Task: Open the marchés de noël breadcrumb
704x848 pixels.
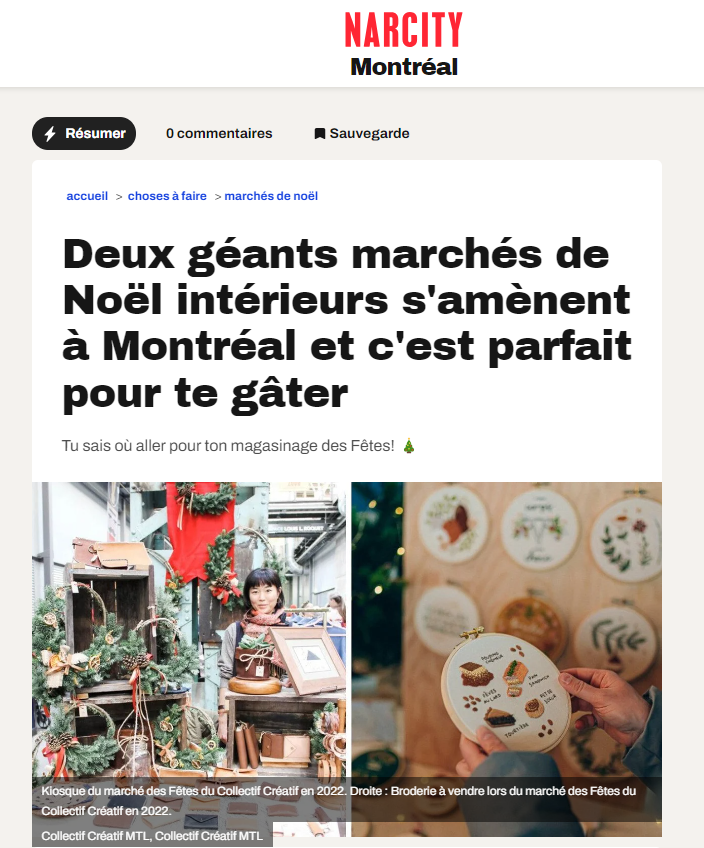Action: [x=271, y=196]
